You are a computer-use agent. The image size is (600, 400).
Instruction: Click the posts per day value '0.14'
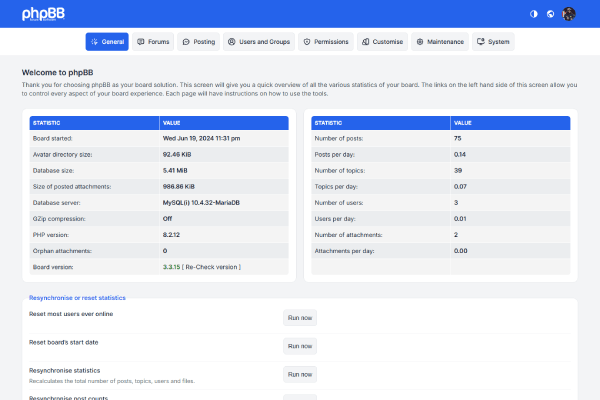[x=460, y=154]
